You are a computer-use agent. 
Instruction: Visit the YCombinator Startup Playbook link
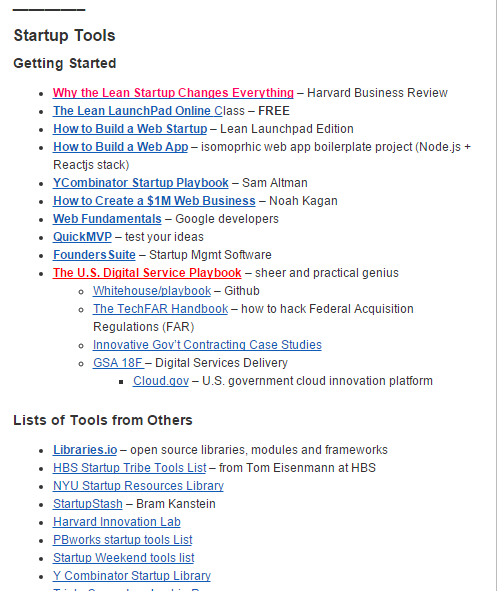[x=141, y=183]
